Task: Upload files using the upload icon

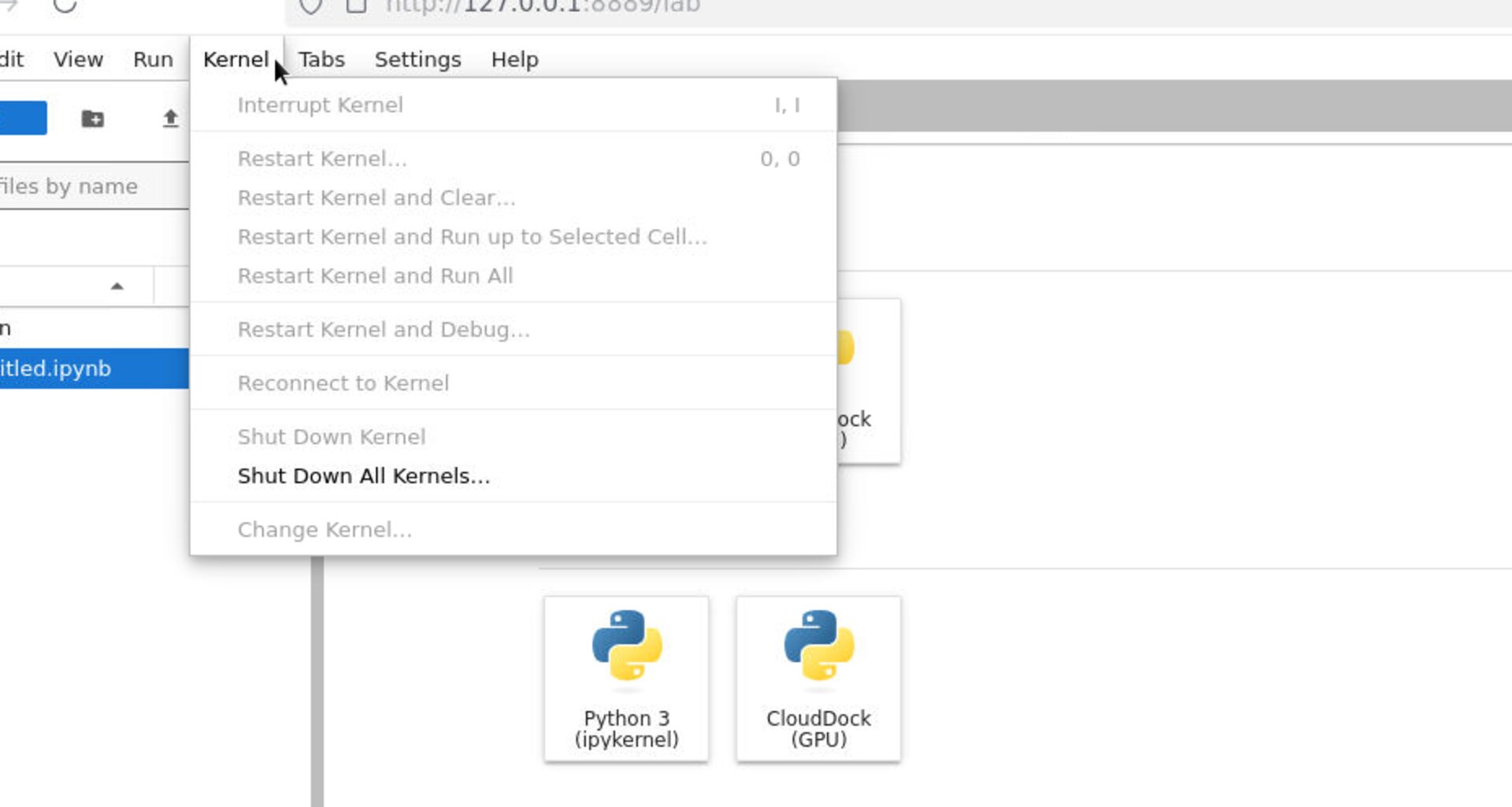Action: [169, 118]
